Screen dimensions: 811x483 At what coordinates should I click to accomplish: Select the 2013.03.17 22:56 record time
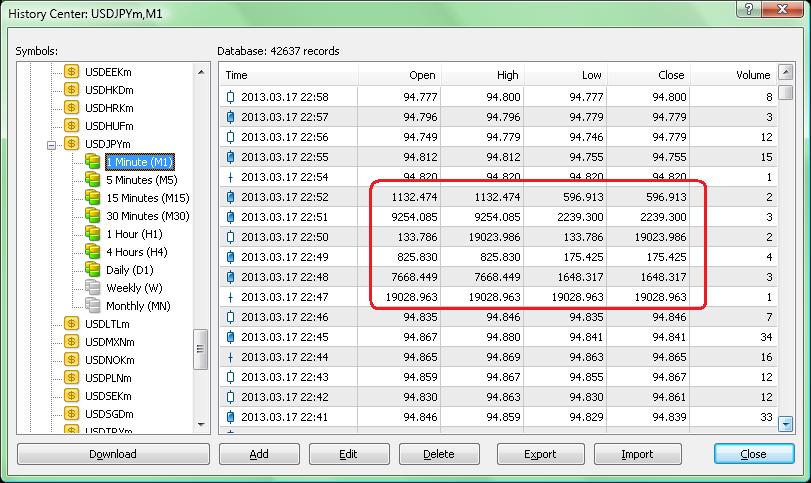tap(285, 137)
